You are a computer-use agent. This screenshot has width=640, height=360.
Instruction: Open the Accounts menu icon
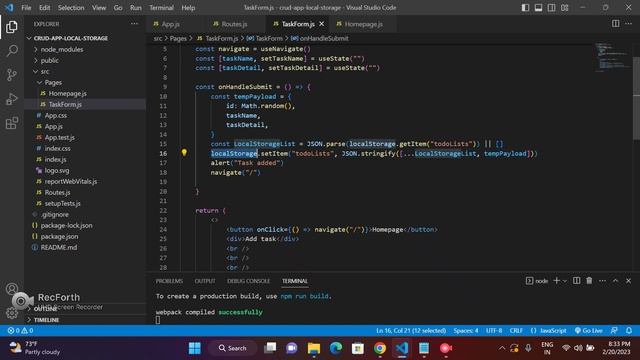[12, 289]
